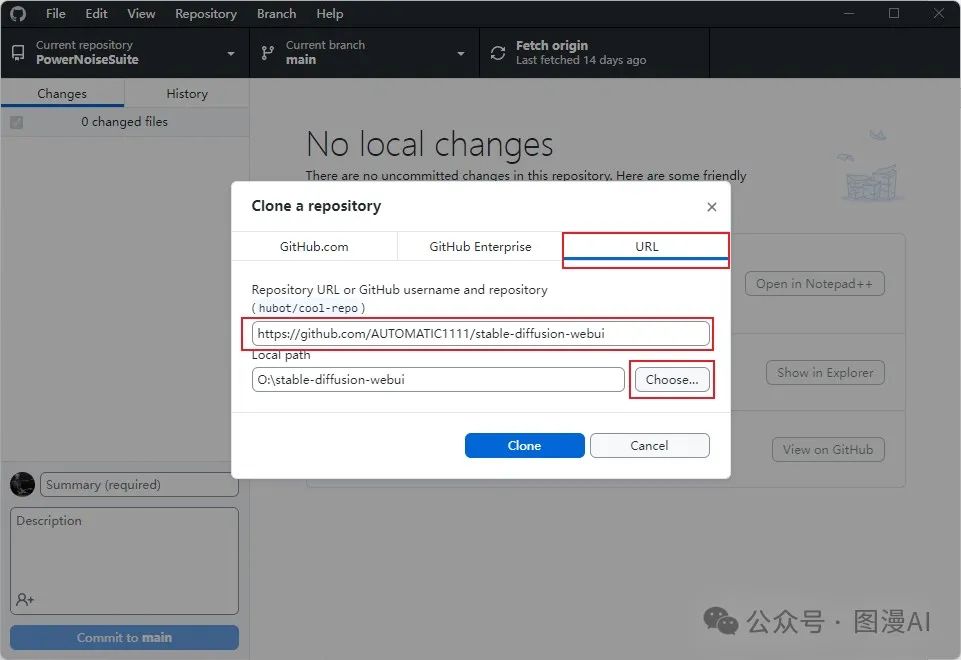Open the Branch menu
Viewport: 961px width, 660px height.
click(x=276, y=13)
